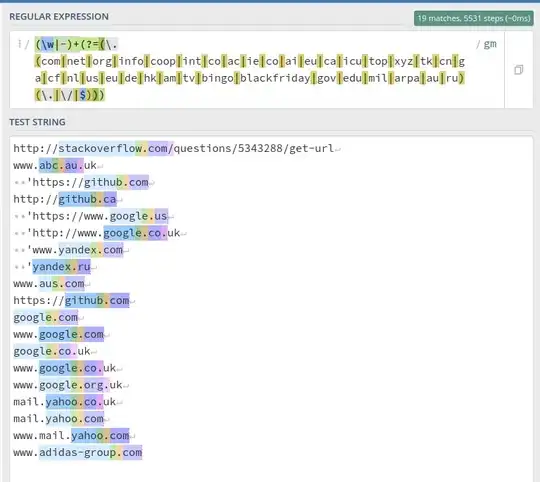
Task: Click the www.google.co.uk line without http
Action: pyautogui.click(x=65, y=368)
